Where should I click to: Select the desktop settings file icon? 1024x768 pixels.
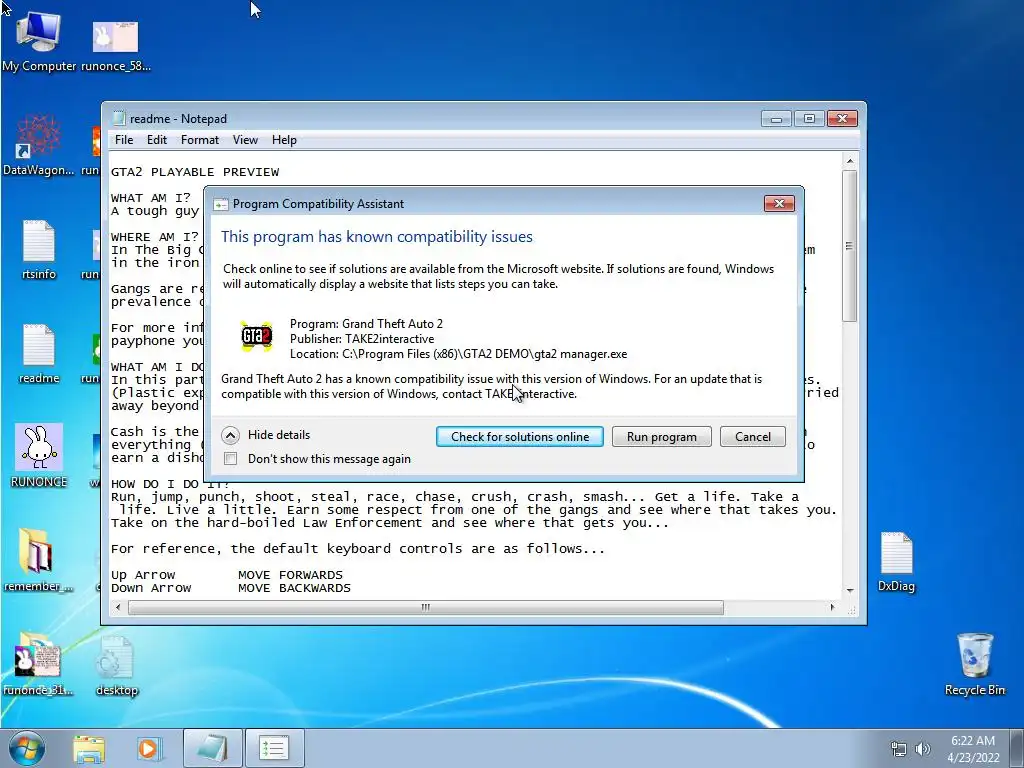point(117,665)
